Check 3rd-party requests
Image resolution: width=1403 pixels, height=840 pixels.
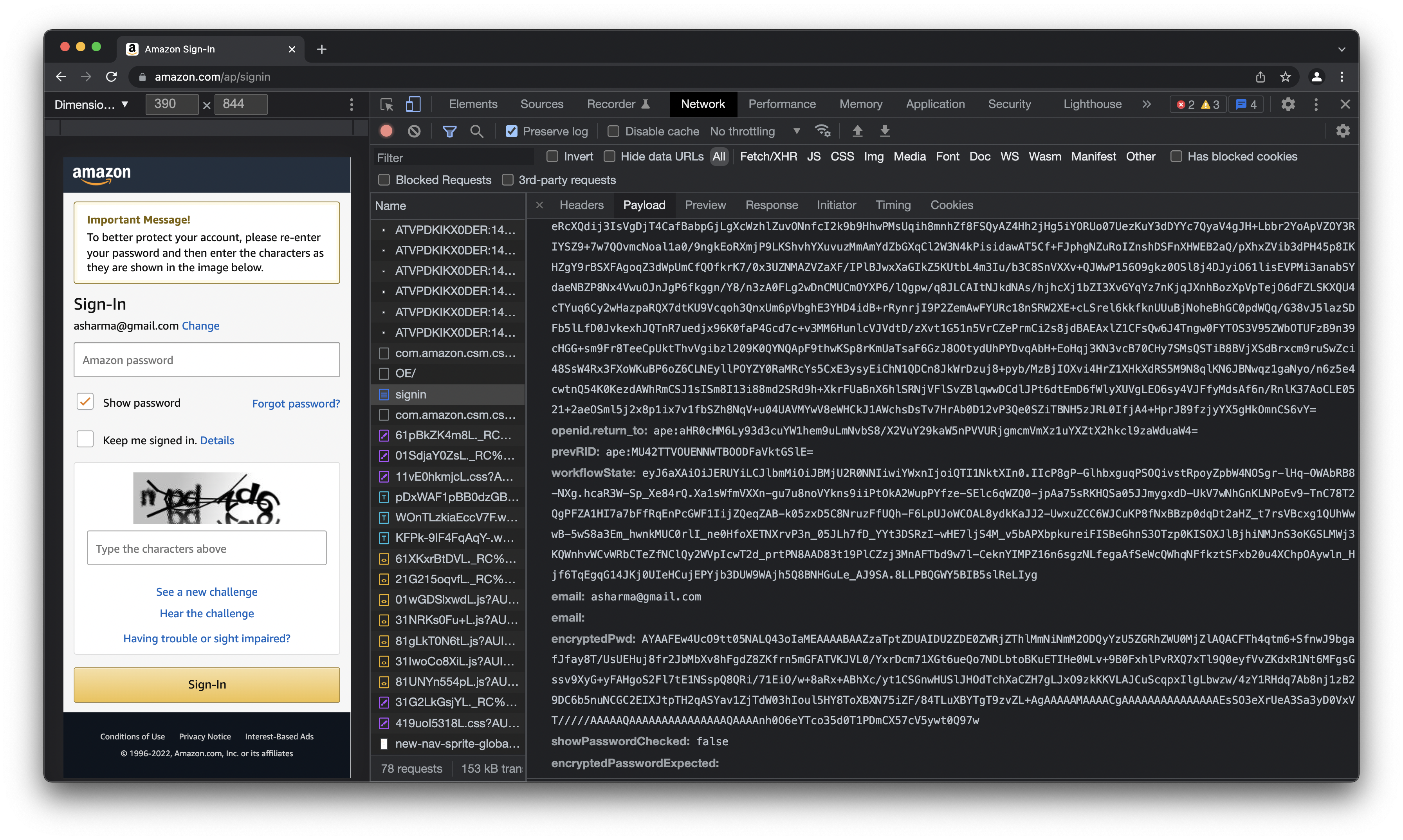pyautogui.click(x=508, y=180)
